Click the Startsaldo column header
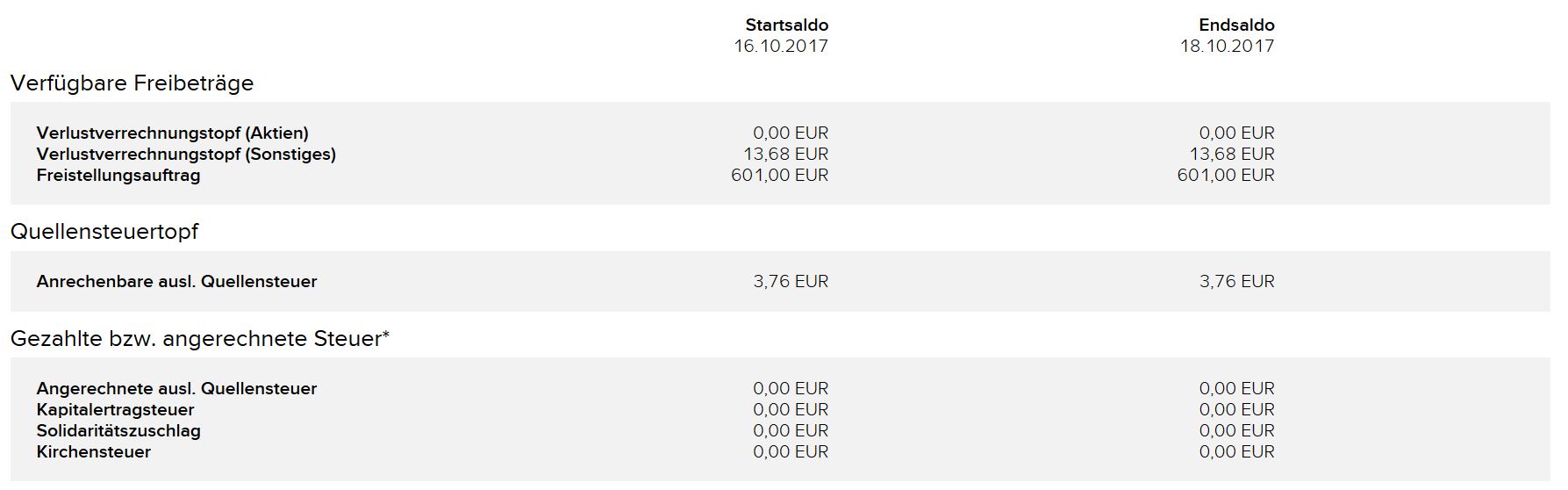 pos(786,25)
